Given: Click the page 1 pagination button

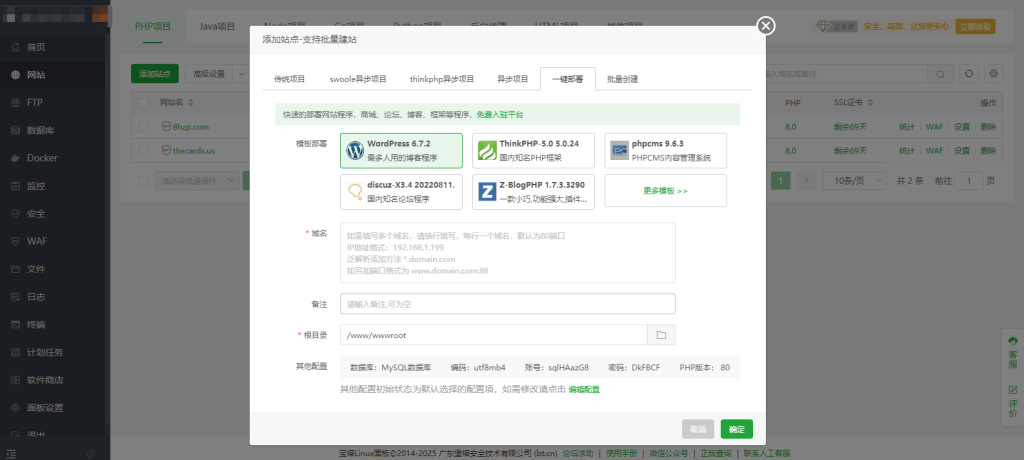Looking at the screenshot, I should pyautogui.click(x=780, y=180).
